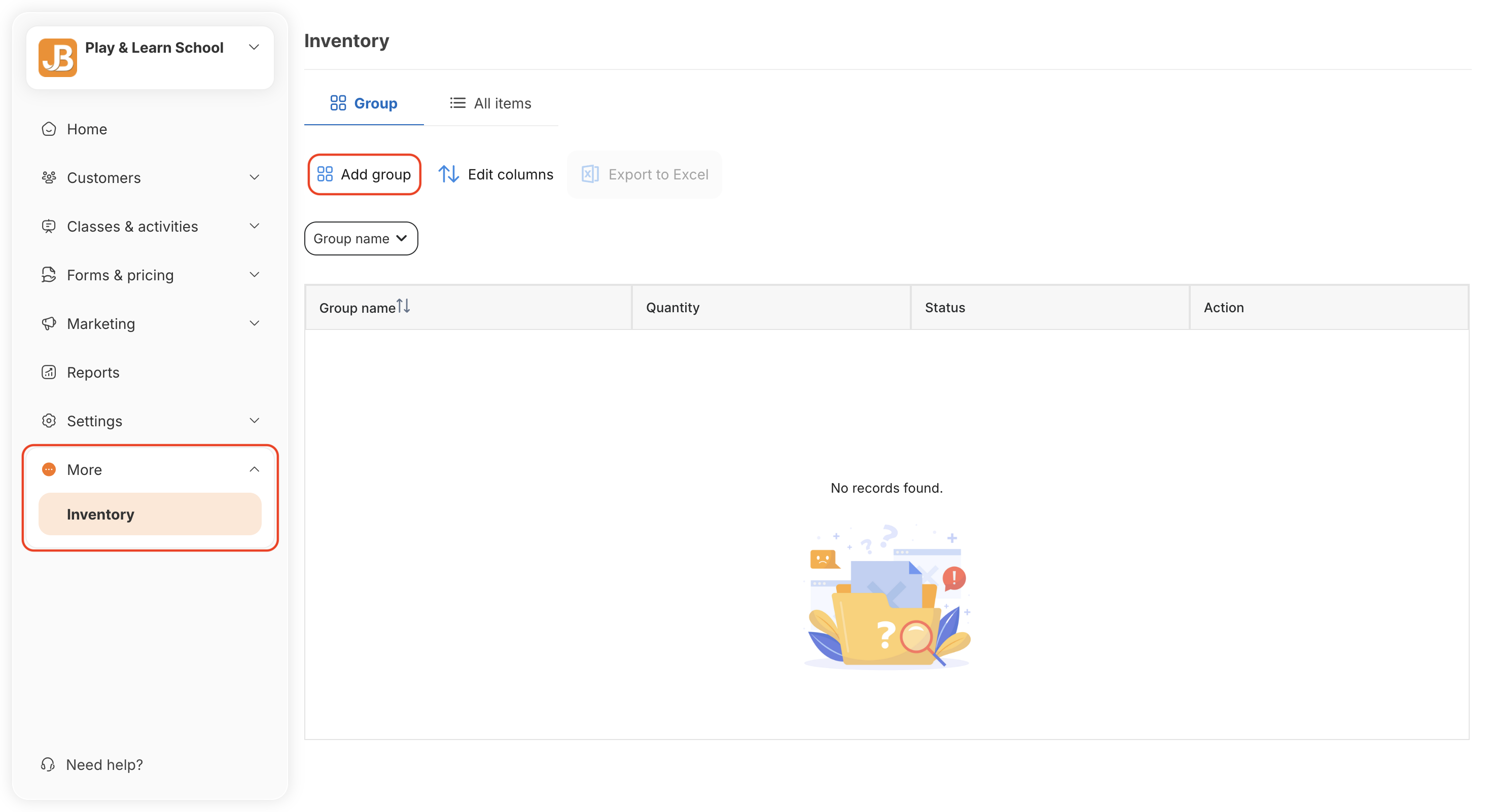
Task: Select the Group tab
Action: click(364, 103)
